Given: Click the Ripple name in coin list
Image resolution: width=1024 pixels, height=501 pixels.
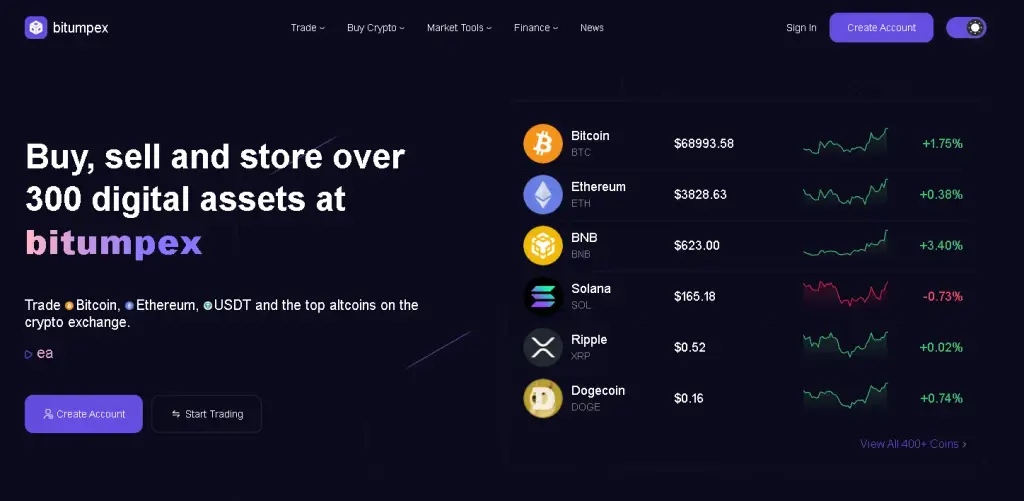Looking at the screenshot, I should (x=589, y=340).
